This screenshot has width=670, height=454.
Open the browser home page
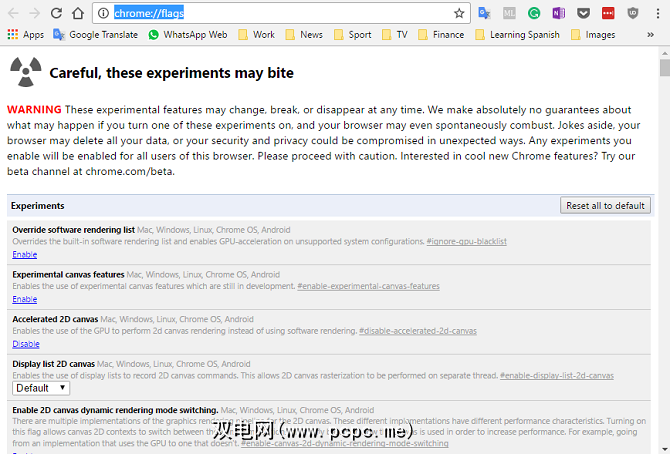tap(78, 13)
